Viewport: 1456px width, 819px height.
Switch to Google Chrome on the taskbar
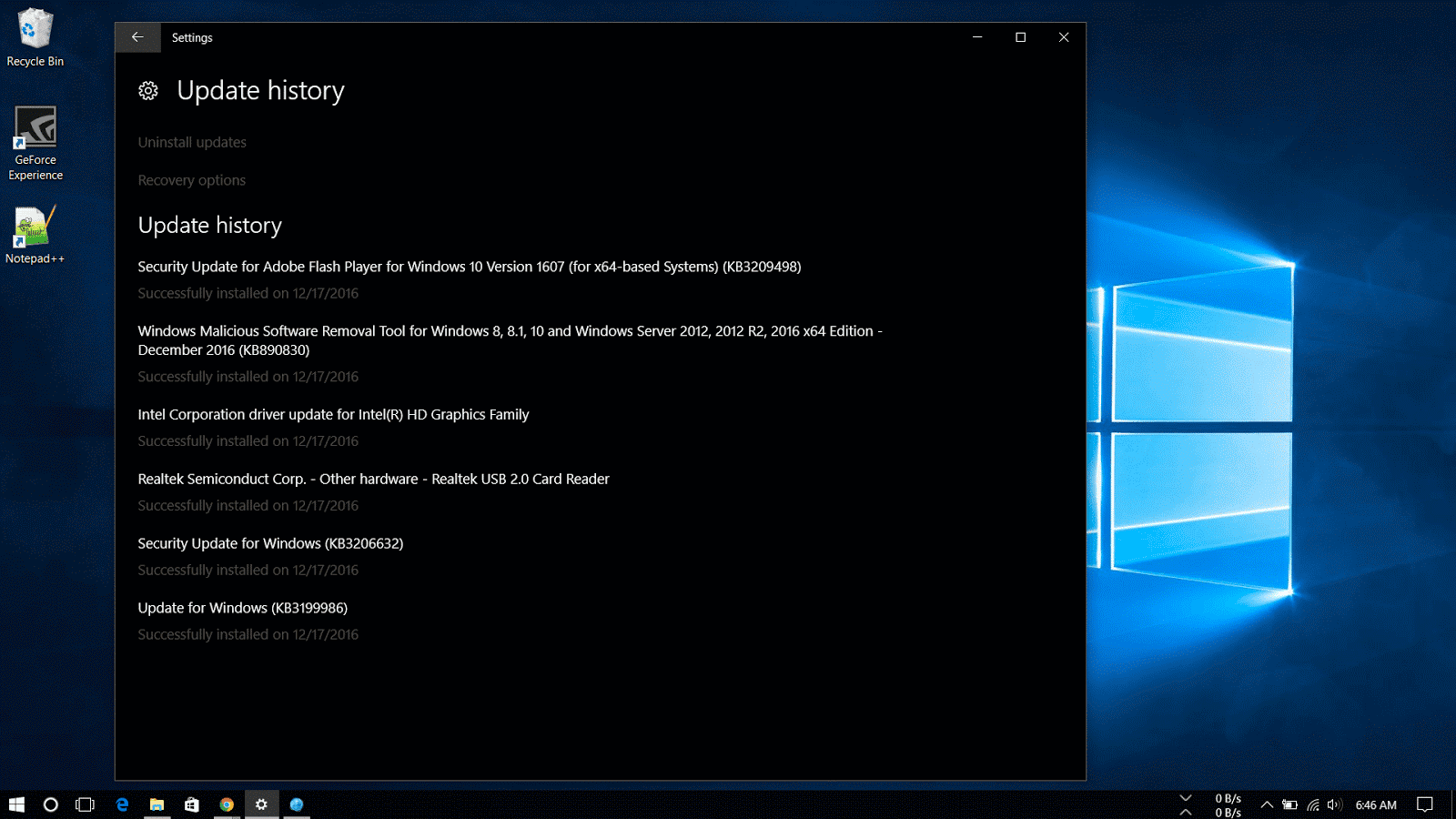[x=227, y=804]
